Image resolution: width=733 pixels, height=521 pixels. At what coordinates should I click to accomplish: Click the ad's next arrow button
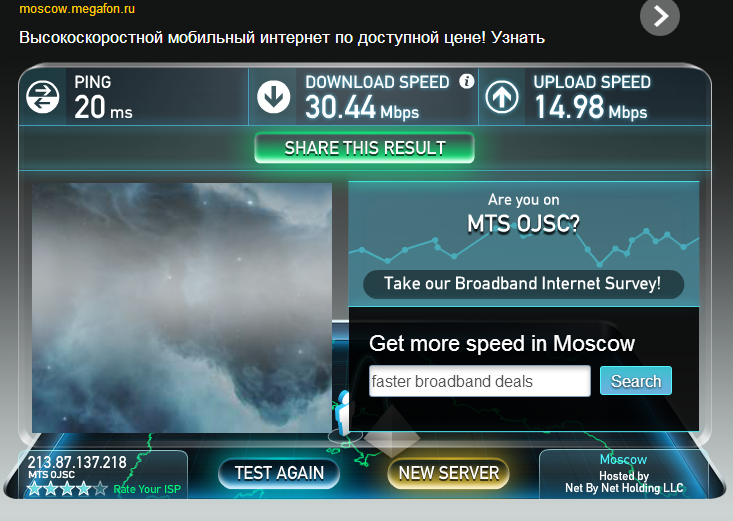660,17
